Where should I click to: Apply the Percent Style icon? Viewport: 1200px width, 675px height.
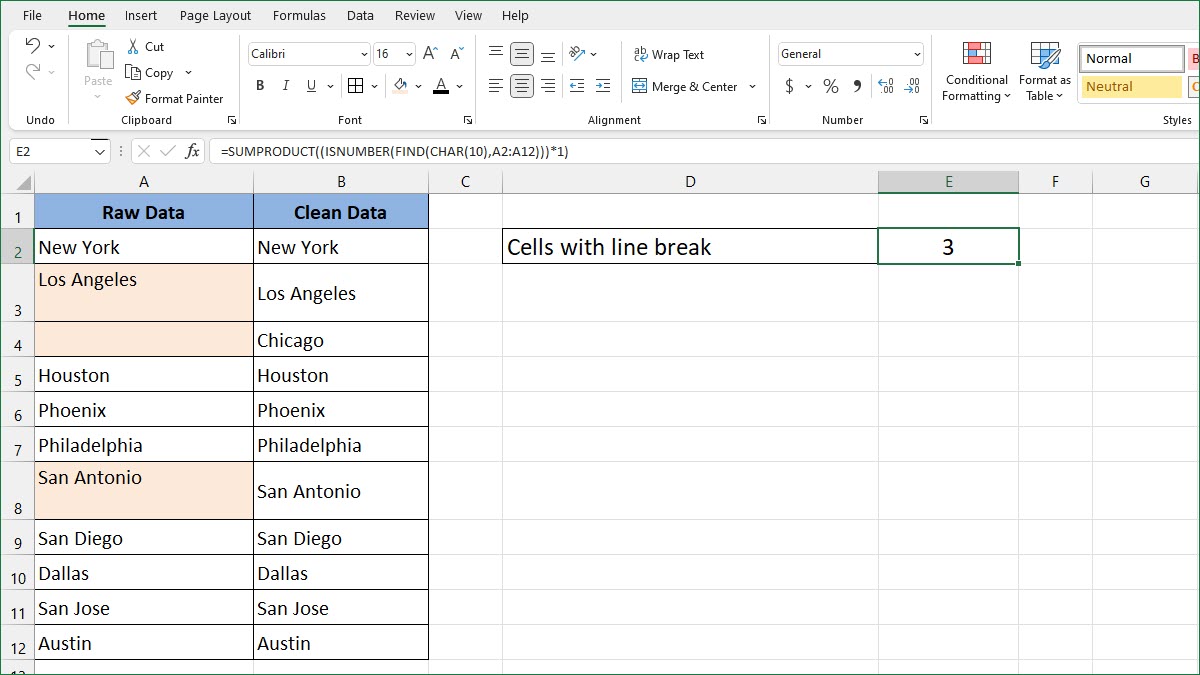pos(830,86)
